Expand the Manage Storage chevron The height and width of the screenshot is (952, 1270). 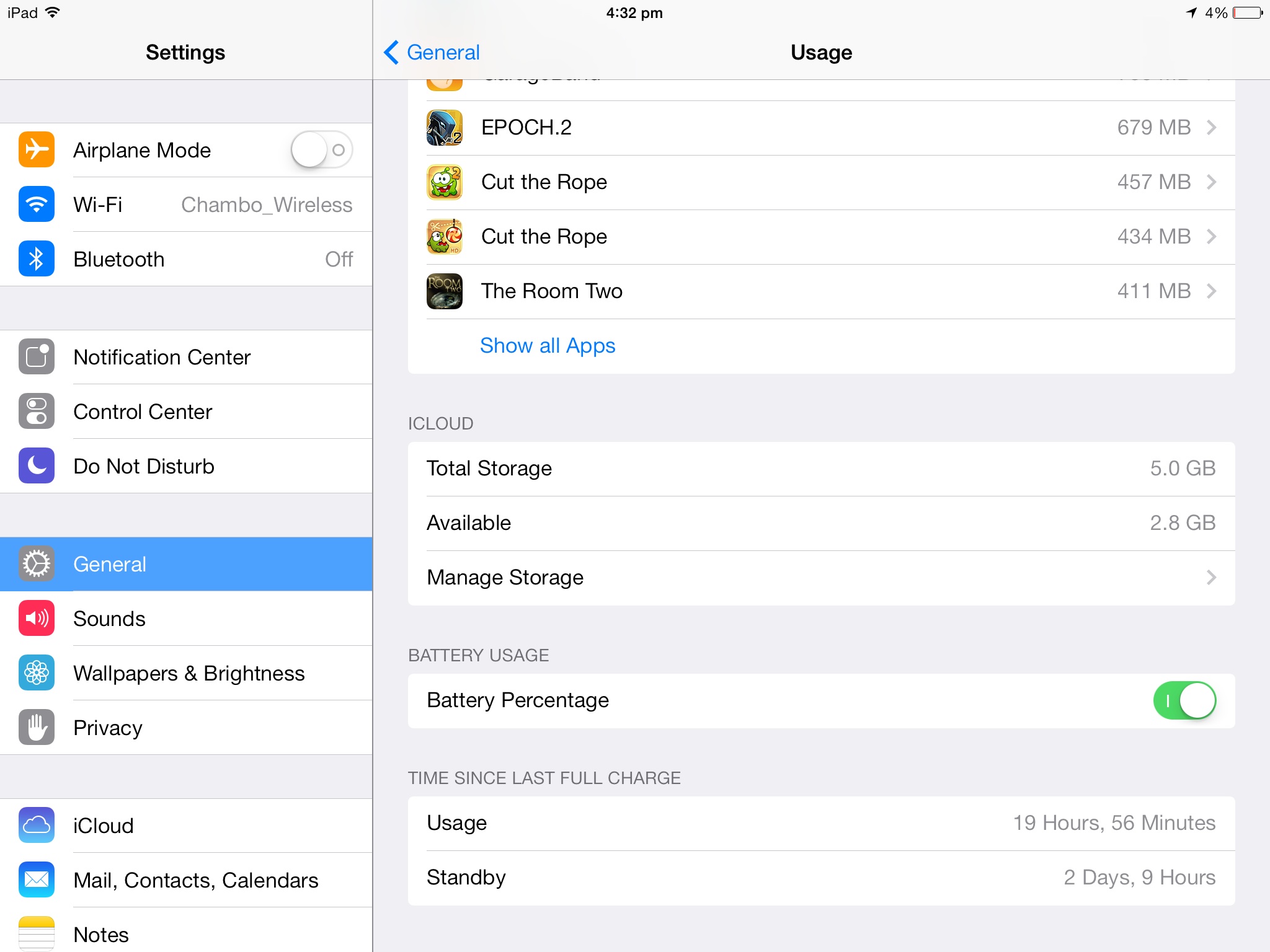(x=1211, y=578)
